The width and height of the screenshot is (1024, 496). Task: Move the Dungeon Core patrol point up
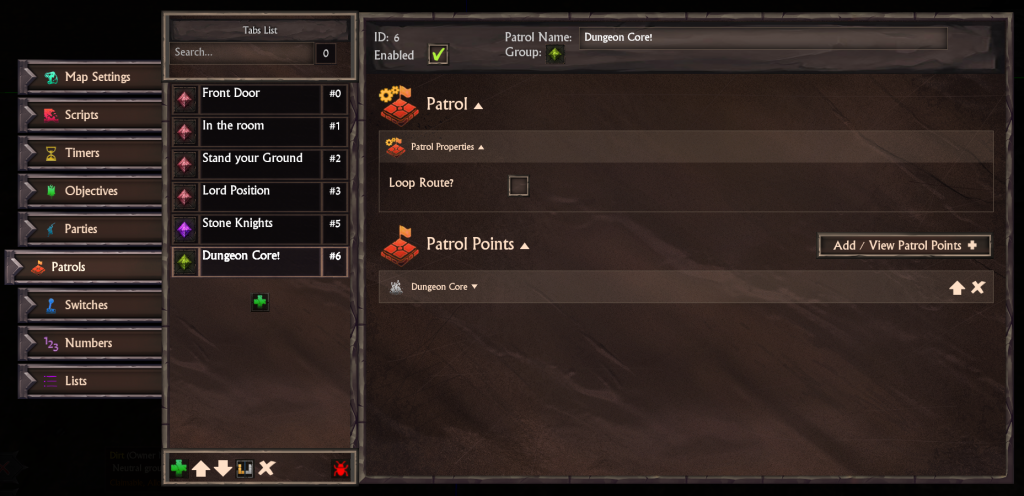coord(957,287)
